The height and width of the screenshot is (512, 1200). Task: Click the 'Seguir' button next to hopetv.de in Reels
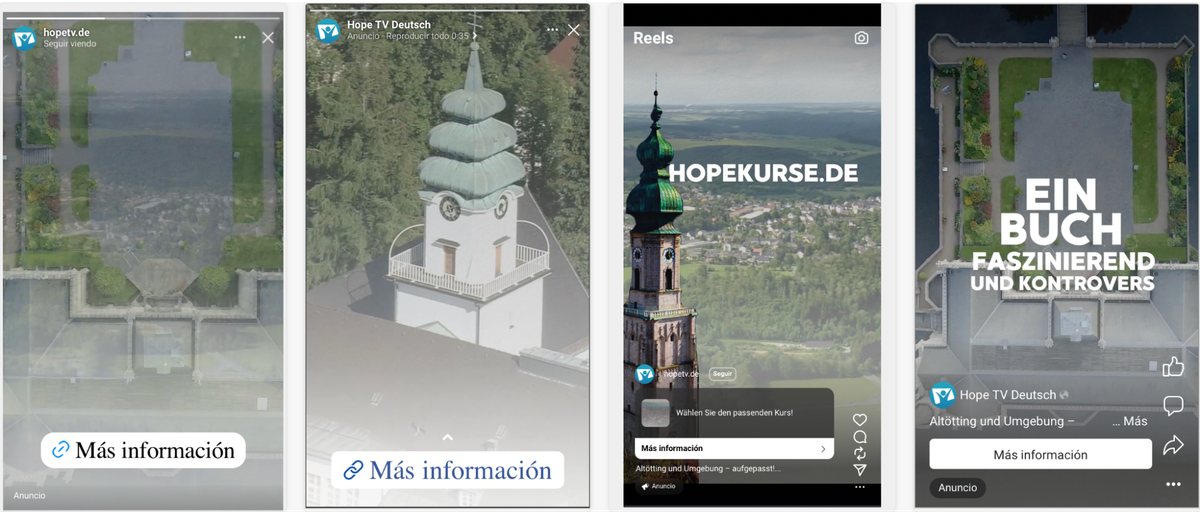722,373
